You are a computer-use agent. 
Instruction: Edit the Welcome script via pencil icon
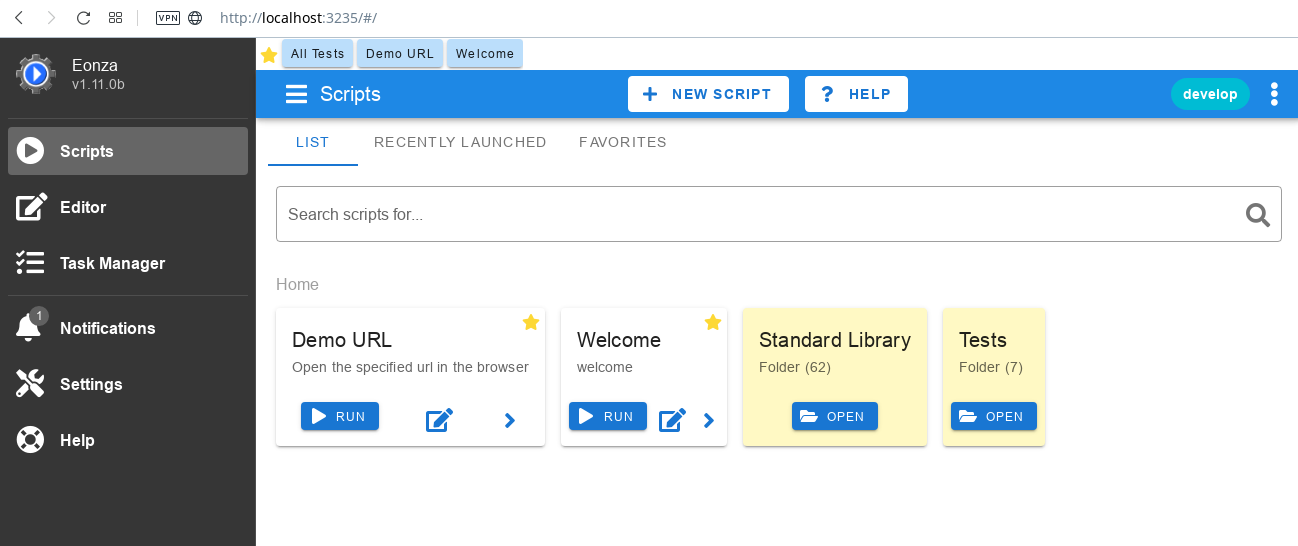(672, 420)
